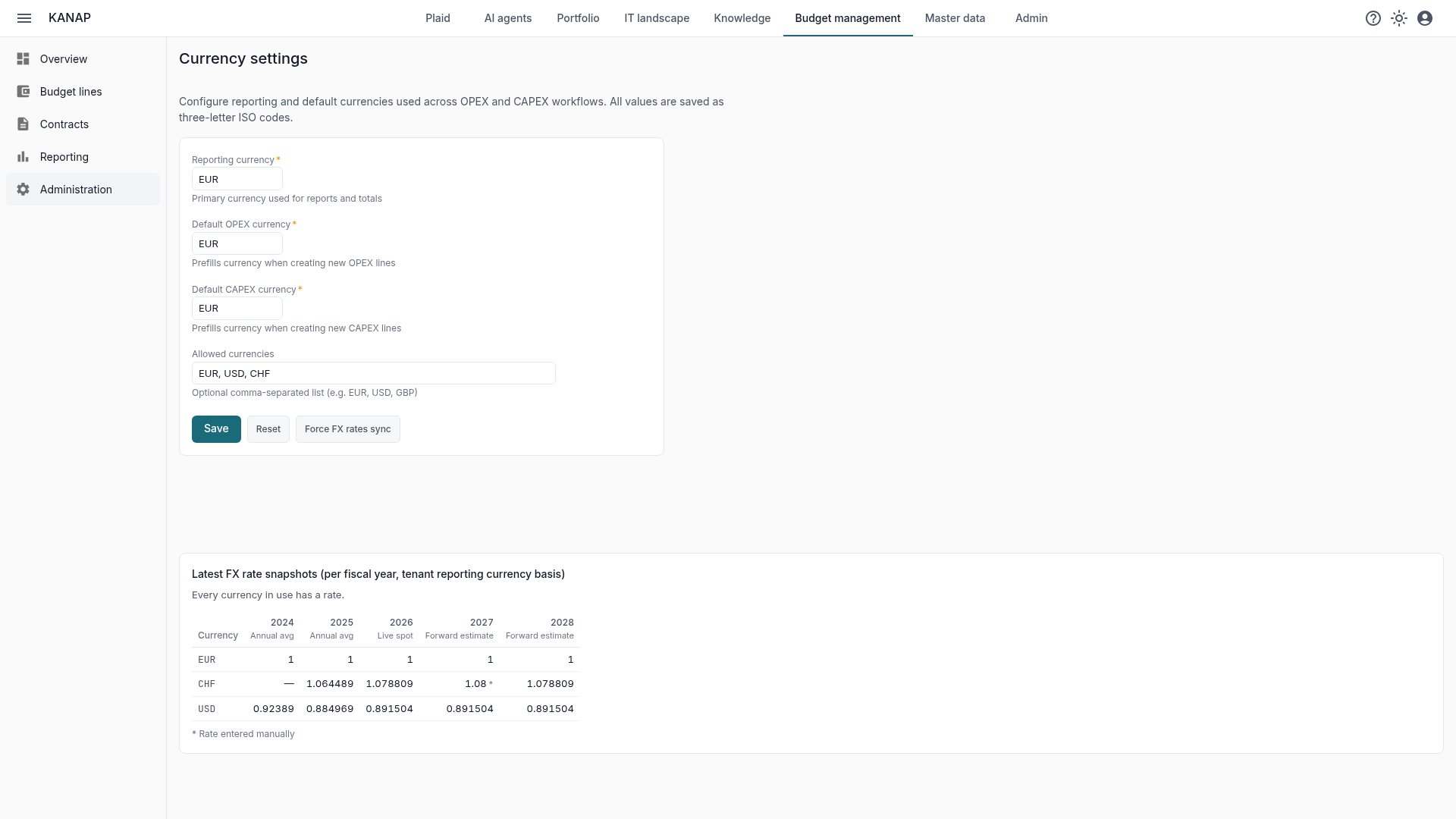This screenshot has width=1456, height=819.
Task: Click the Reset button
Action: click(268, 429)
